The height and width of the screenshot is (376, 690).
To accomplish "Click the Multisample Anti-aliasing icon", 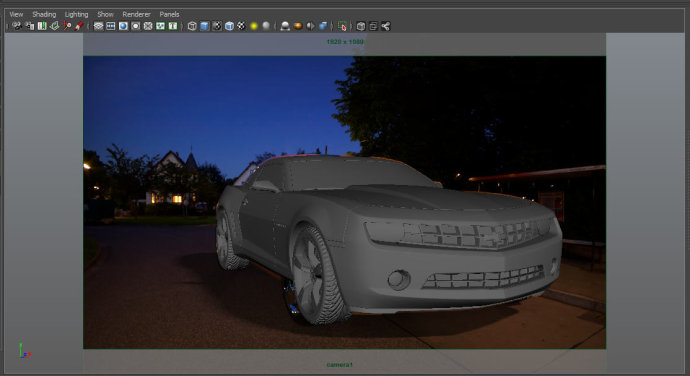I will click(x=310, y=26).
